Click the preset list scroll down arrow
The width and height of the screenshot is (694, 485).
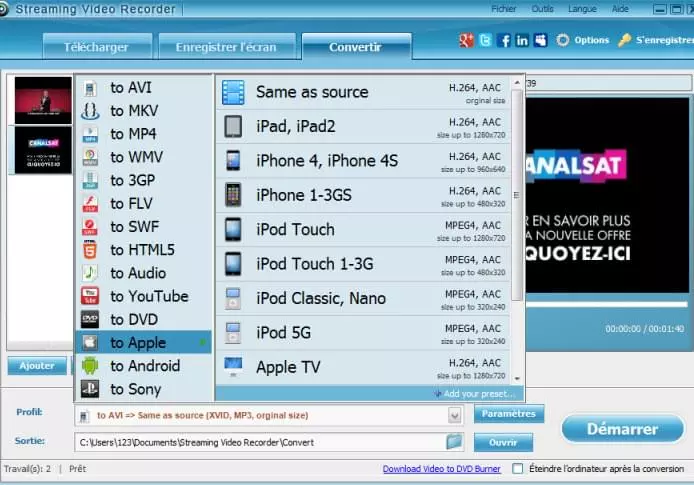[x=517, y=379]
